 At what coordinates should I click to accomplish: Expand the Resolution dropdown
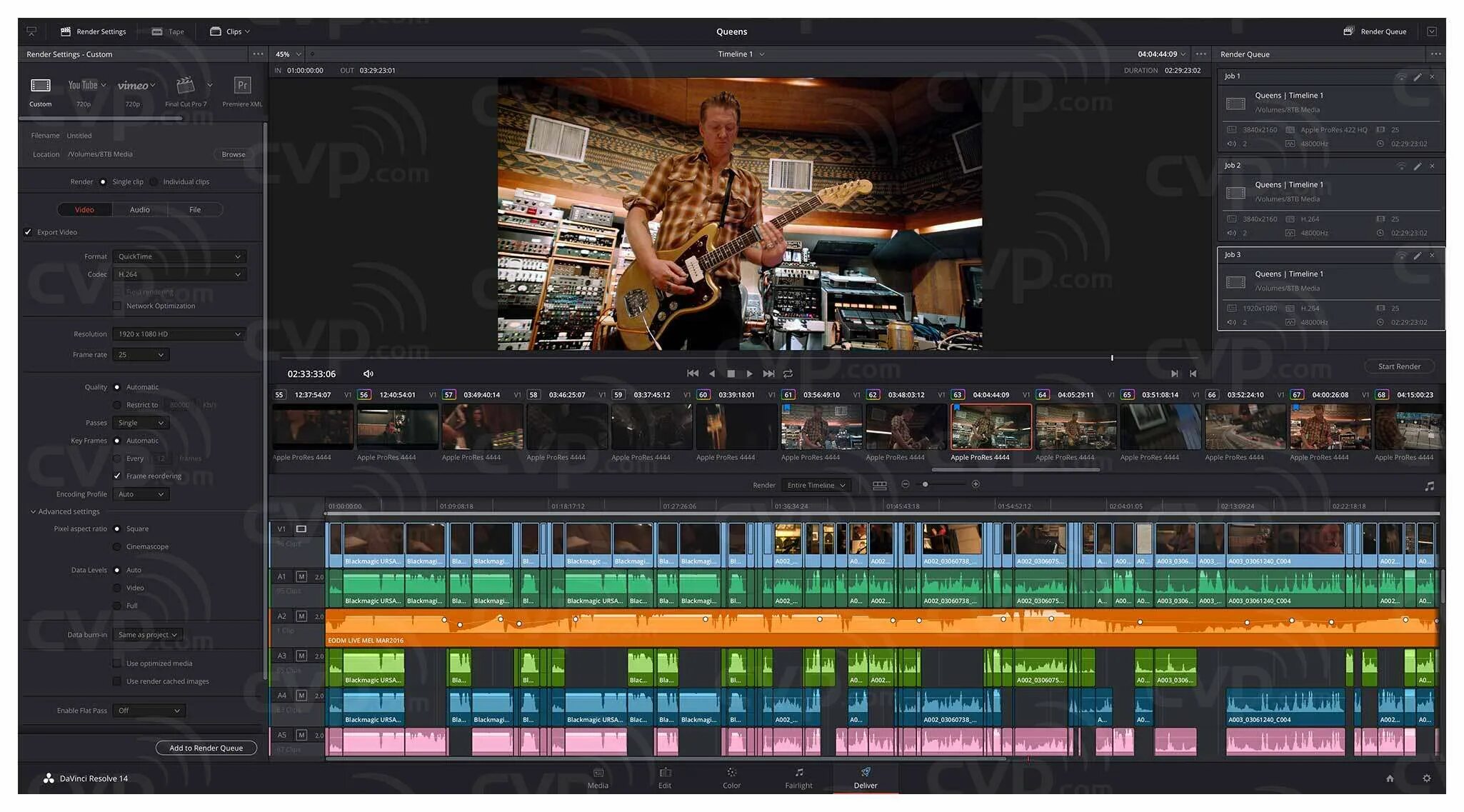point(179,334)
